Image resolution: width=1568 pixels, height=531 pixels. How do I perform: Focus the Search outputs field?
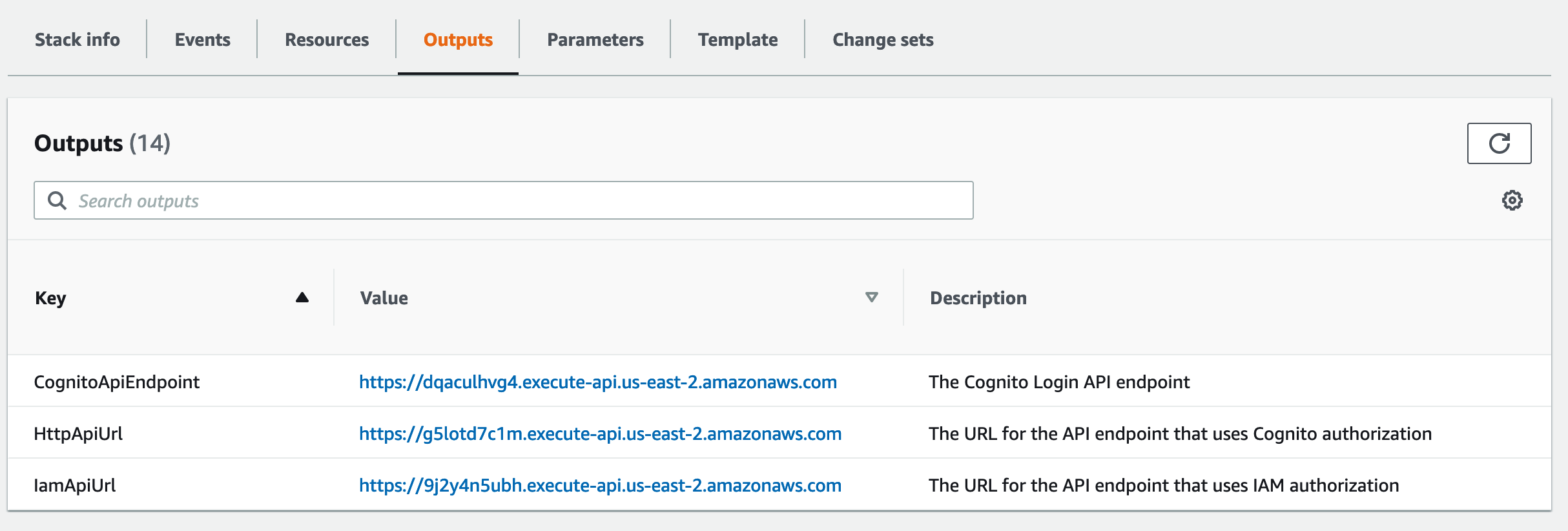[504, 200]
